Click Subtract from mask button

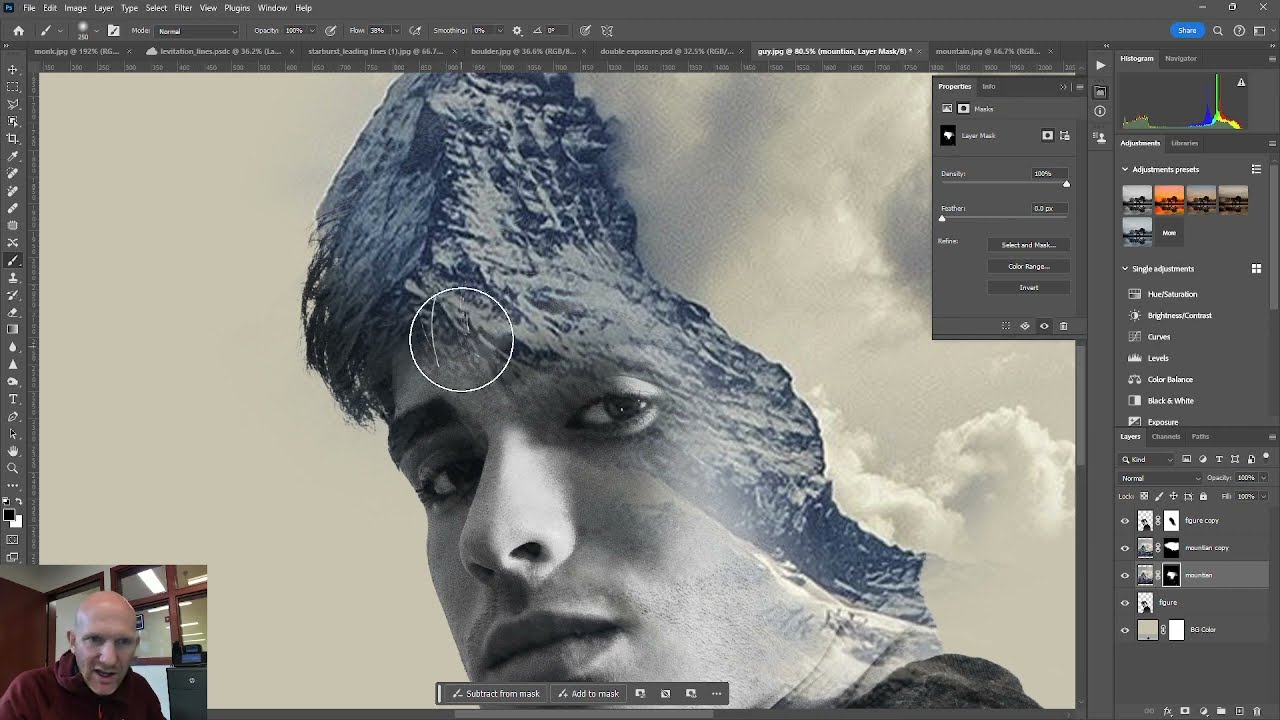(x=496, y=694)
